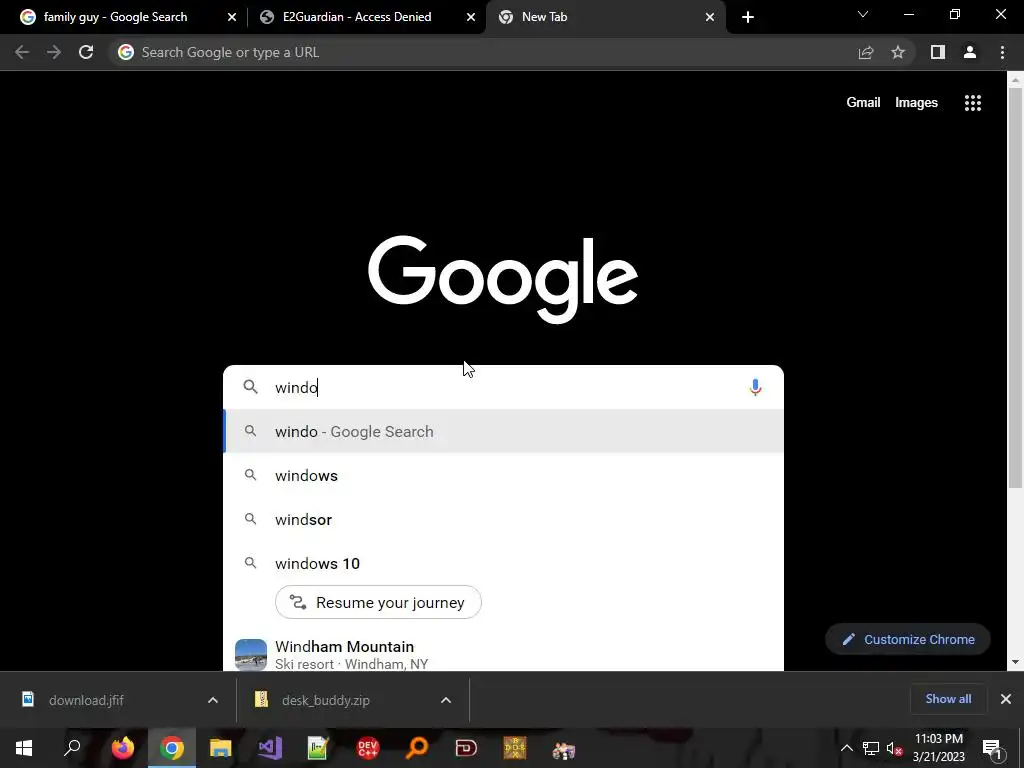Expand options for download.jfif
The image size is (1024, 768).
pyautogui.click(x=213, y=700)
